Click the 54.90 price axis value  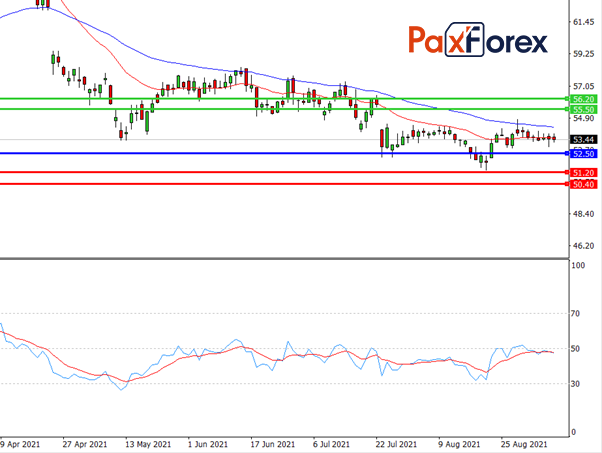(584, 118)
